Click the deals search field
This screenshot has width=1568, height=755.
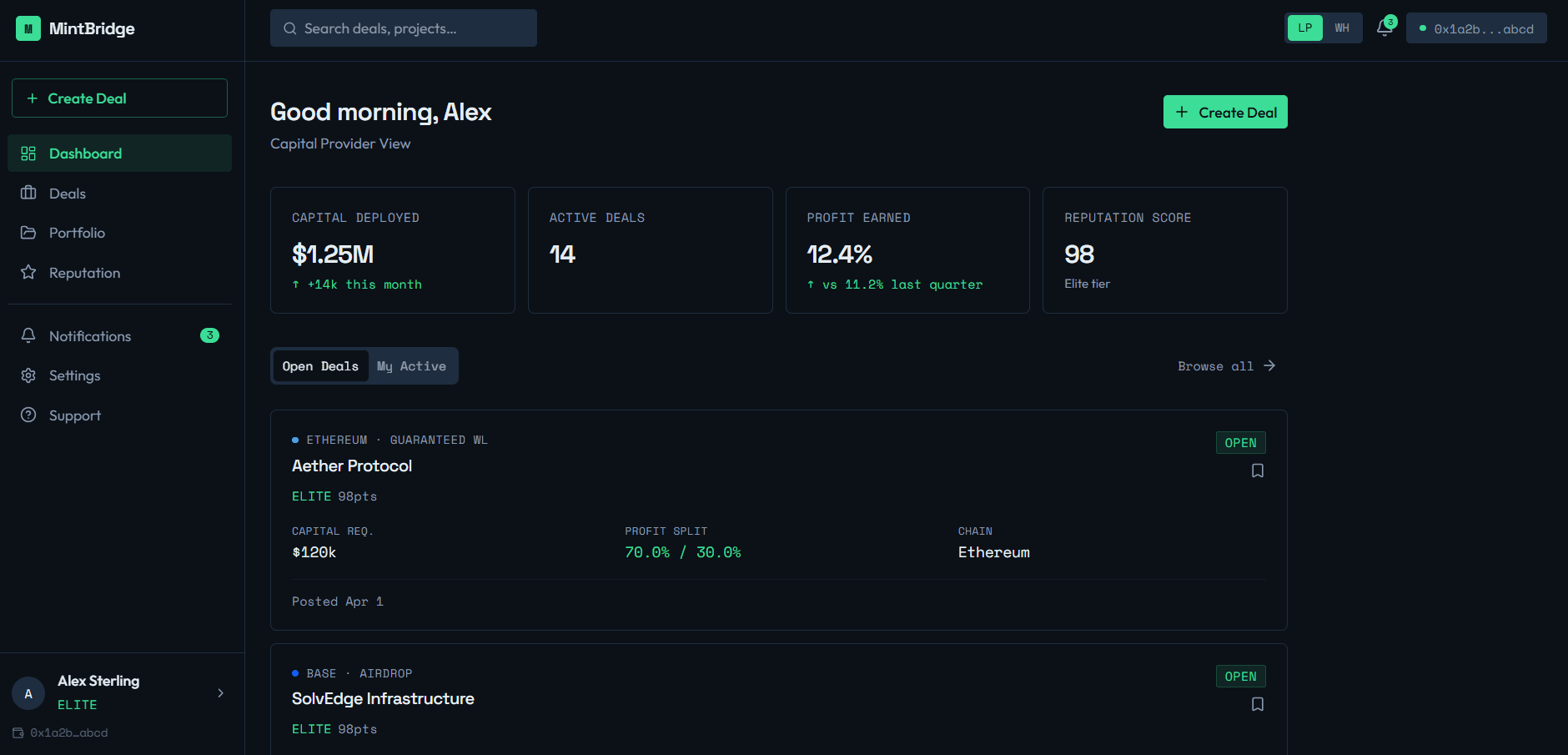pyautogui.click(x=403, y=28)
